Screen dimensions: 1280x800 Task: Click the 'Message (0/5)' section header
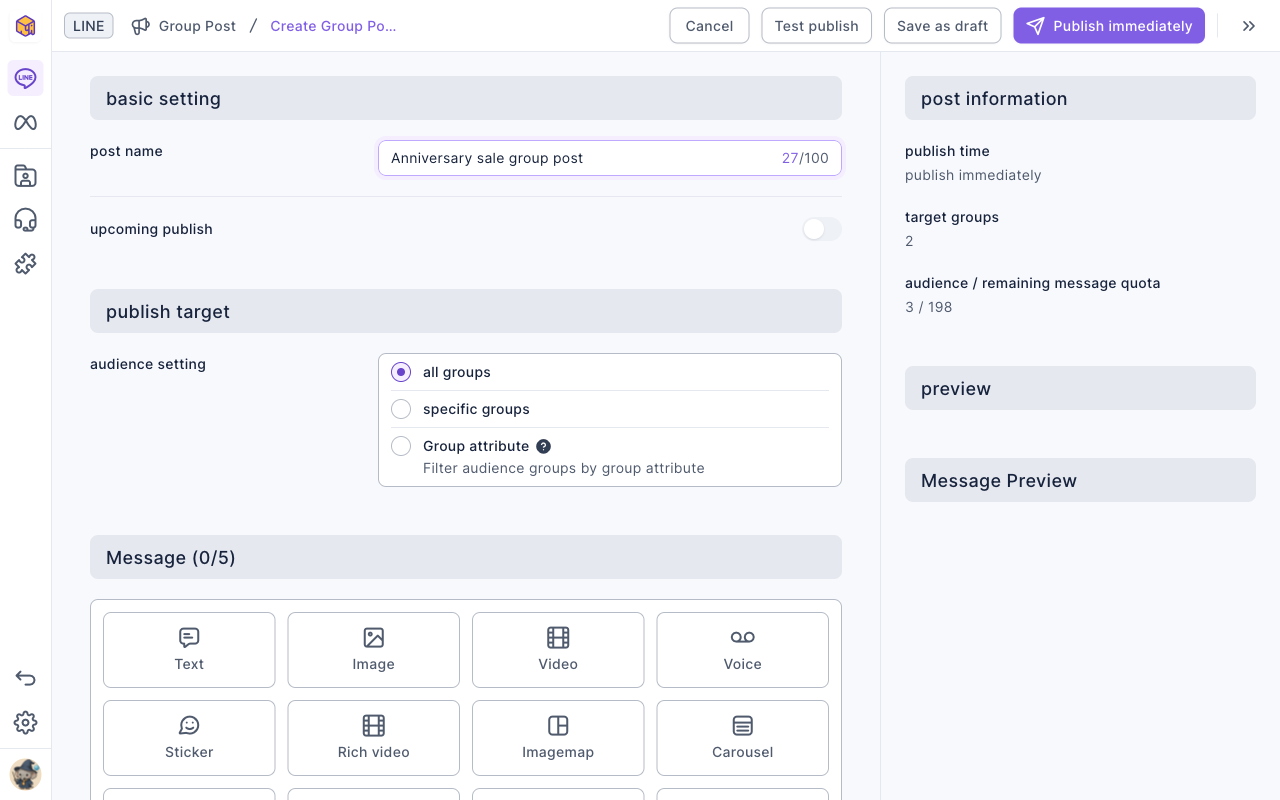click(466, 557)
